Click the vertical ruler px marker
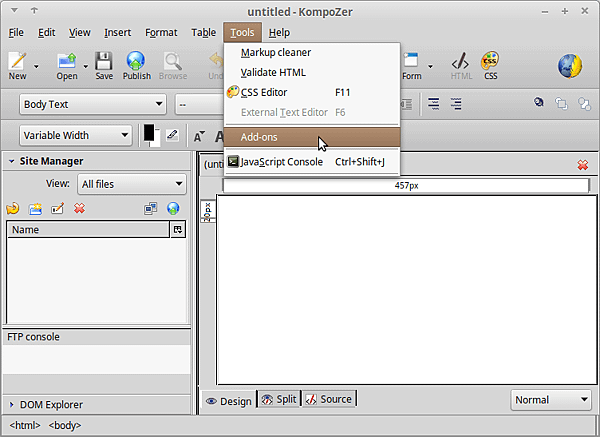 208,212
